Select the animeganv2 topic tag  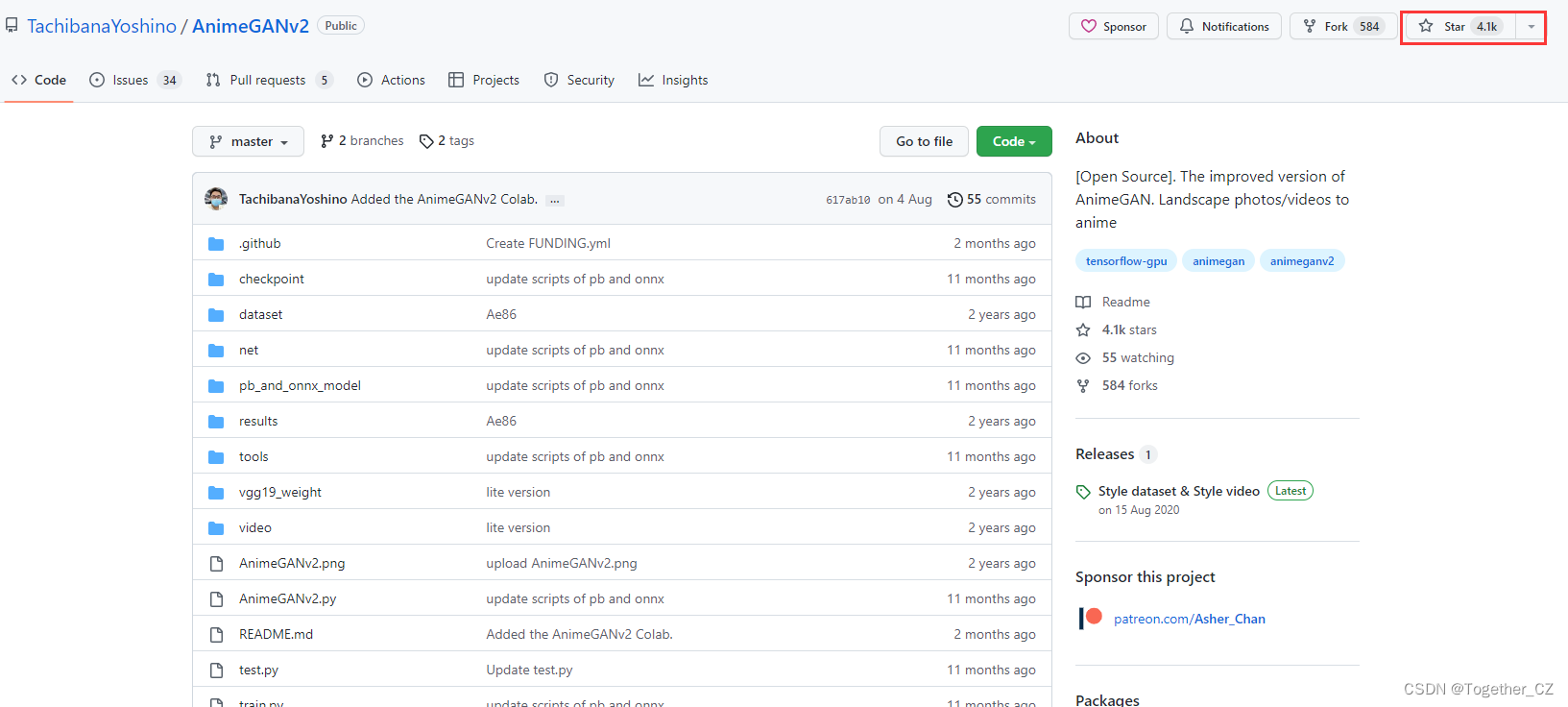tap(1302, 260)
